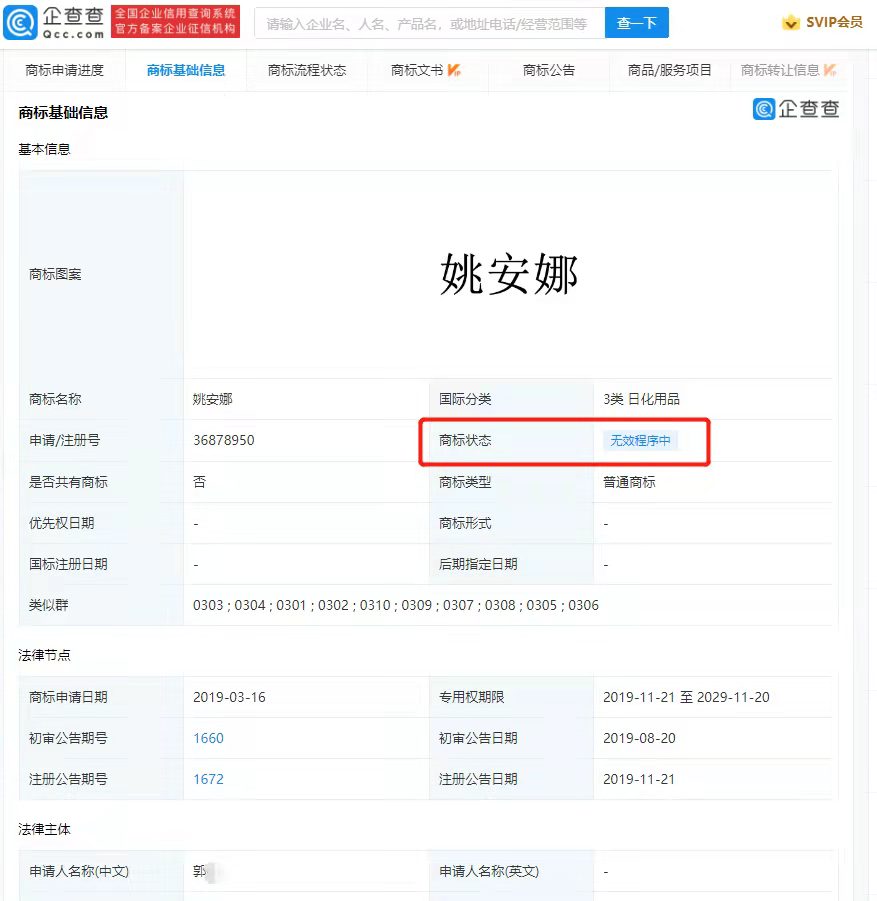Click VIP badge beside 商标转让信息 tab
877x901 pixels.
click(830, 70)
